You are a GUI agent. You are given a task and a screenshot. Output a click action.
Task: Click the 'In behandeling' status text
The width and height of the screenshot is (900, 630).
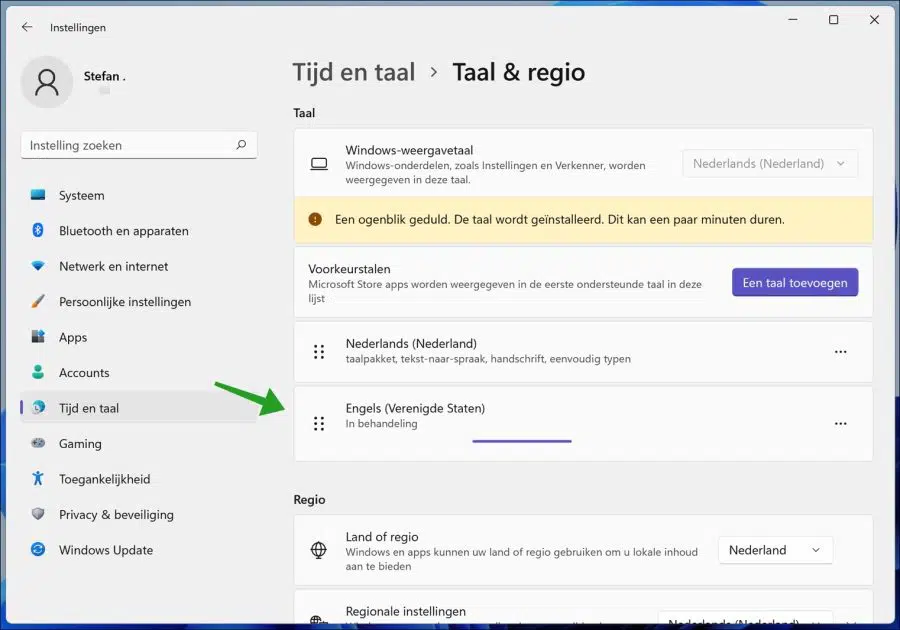[x=381, y=423]
